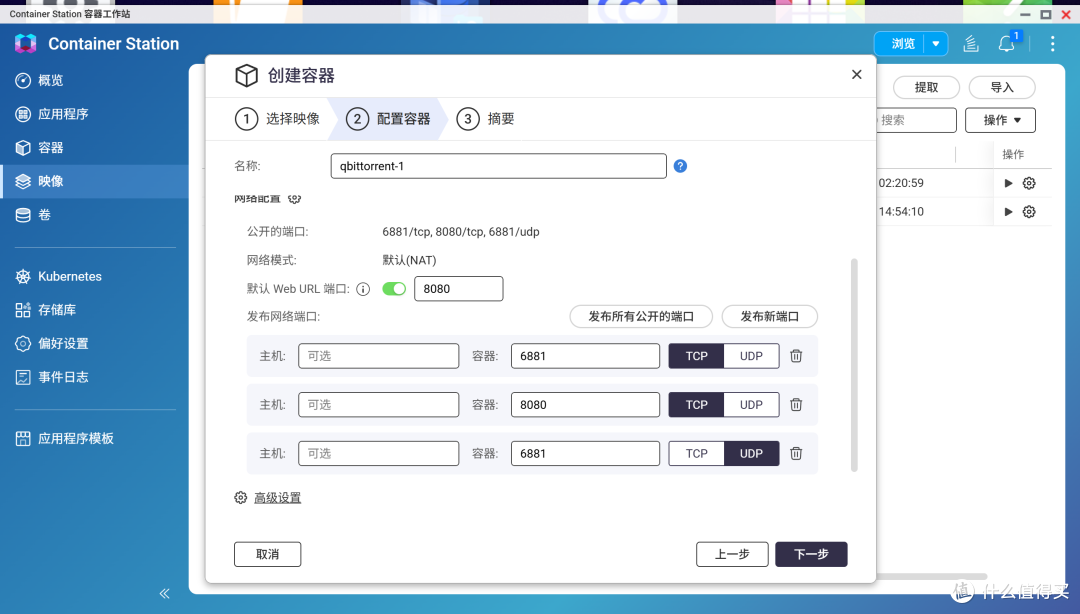Click 发布所有公开的端口 button
1080x614 pixels.
pos(641,316)
